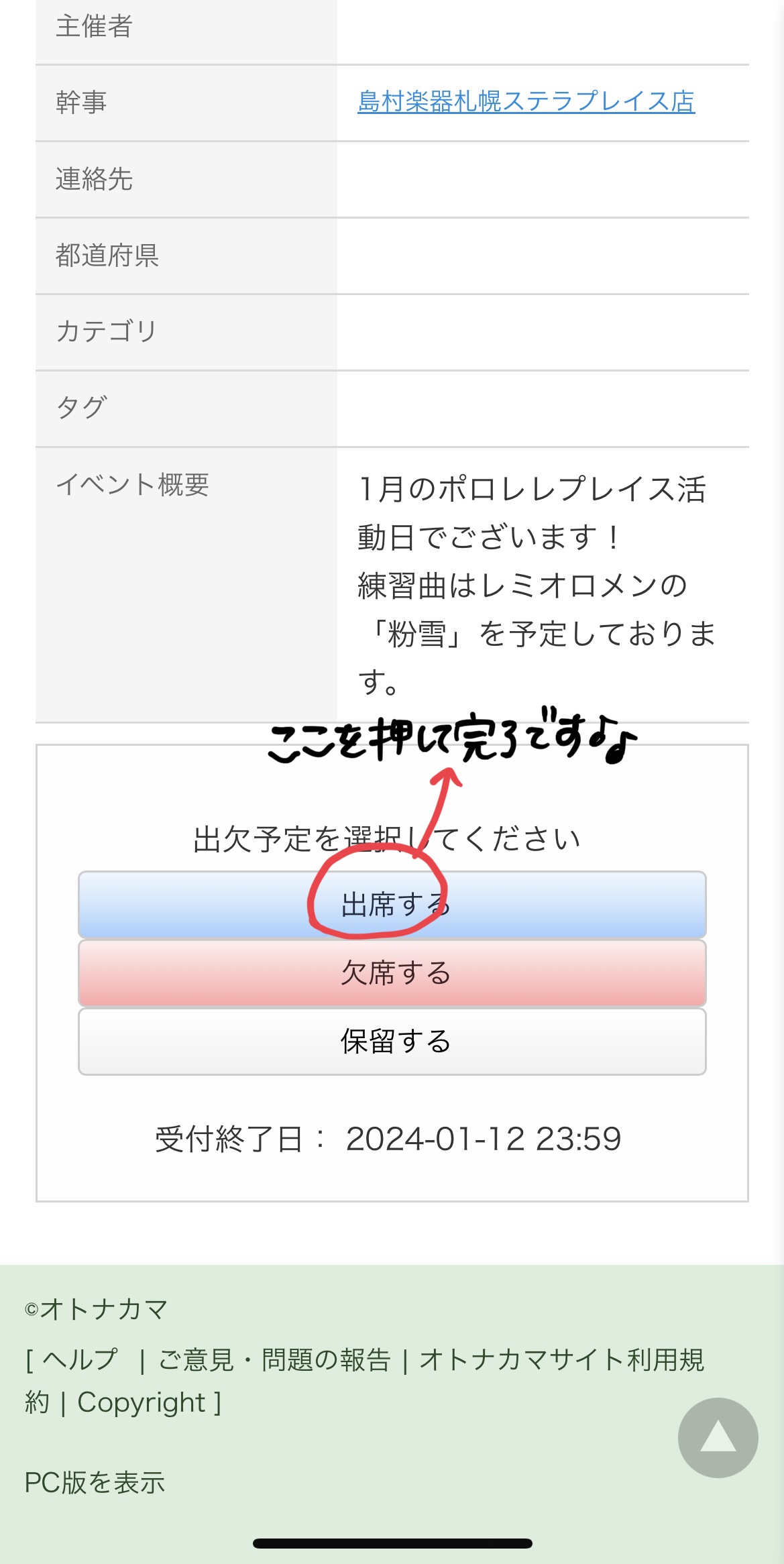Open the ヘルプ footer link

pyautogui.click(x=80, y=1359)
